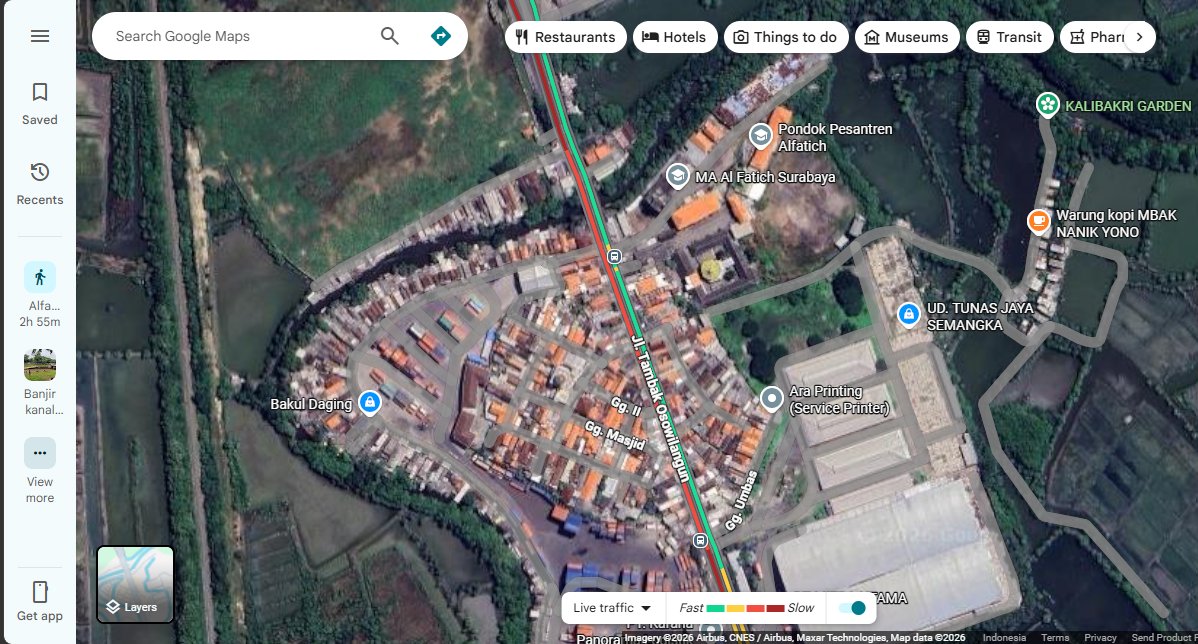Open the Live traffic dropdown
This screenshot has width=1198, height=644.
612,608
